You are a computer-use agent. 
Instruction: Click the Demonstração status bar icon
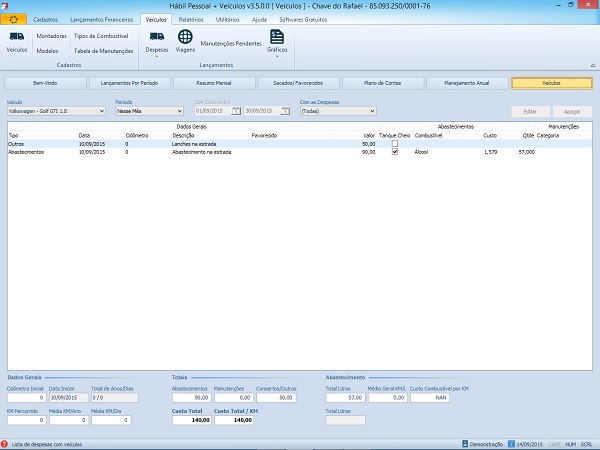coord(466,443)
